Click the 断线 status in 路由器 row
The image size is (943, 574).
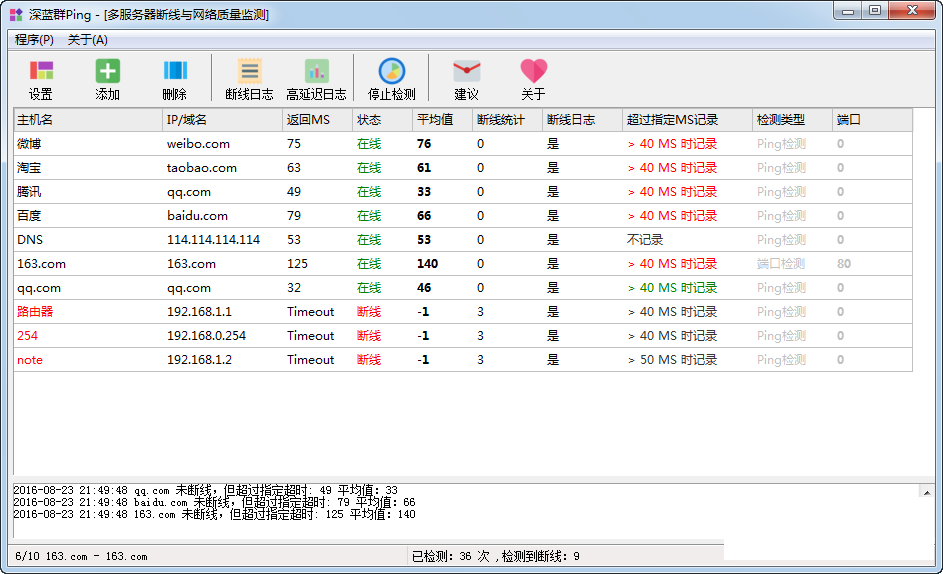point(369,312)
